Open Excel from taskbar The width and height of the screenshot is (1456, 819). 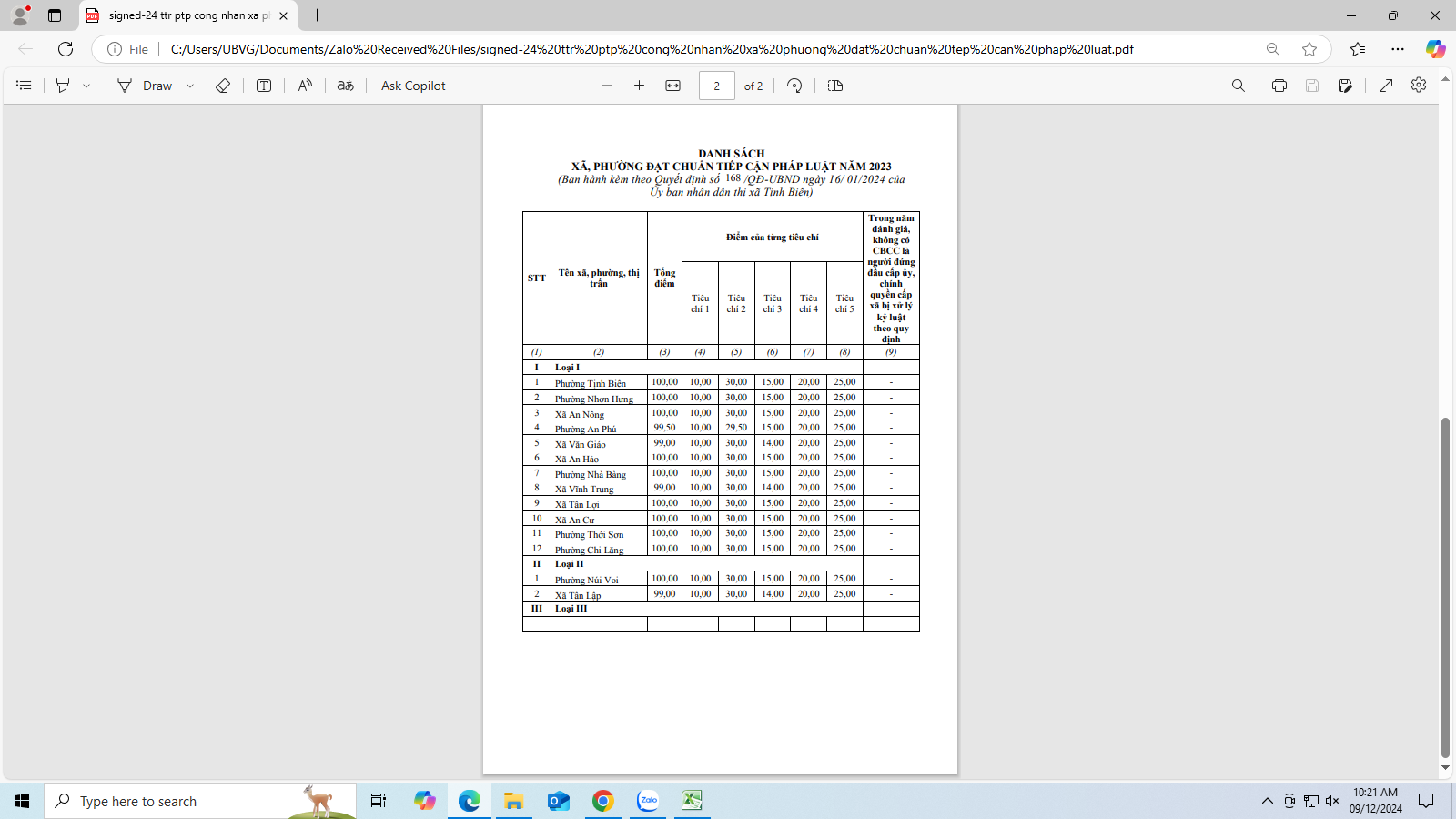coord(693,801)
